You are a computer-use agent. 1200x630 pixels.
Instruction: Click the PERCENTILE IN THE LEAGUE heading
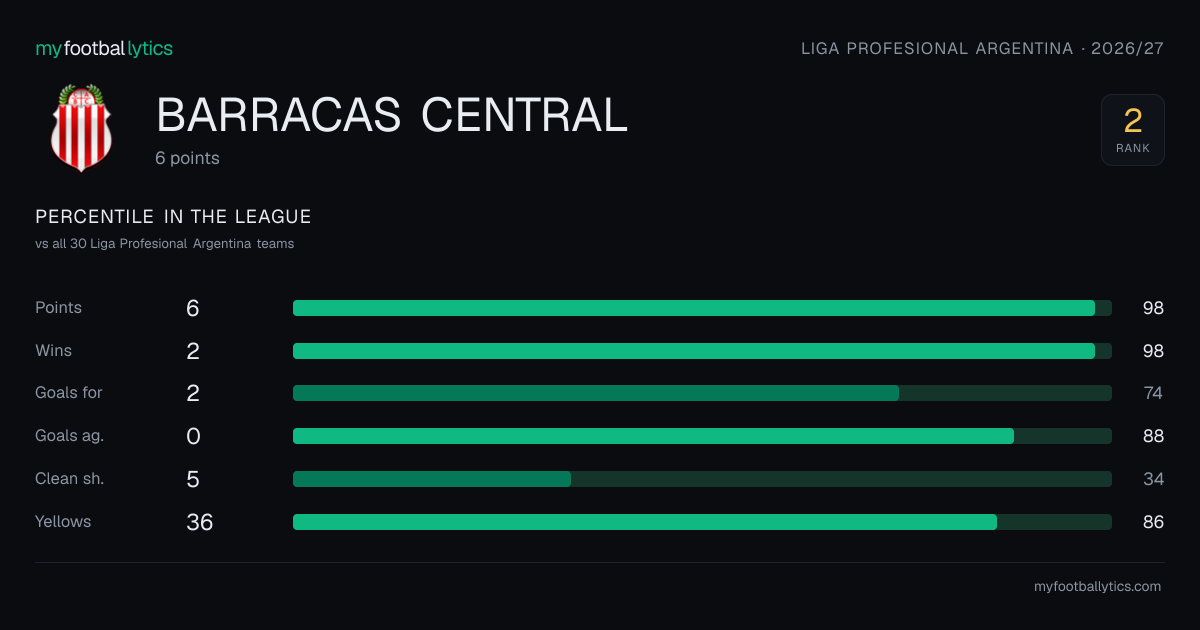pos(173,217)
